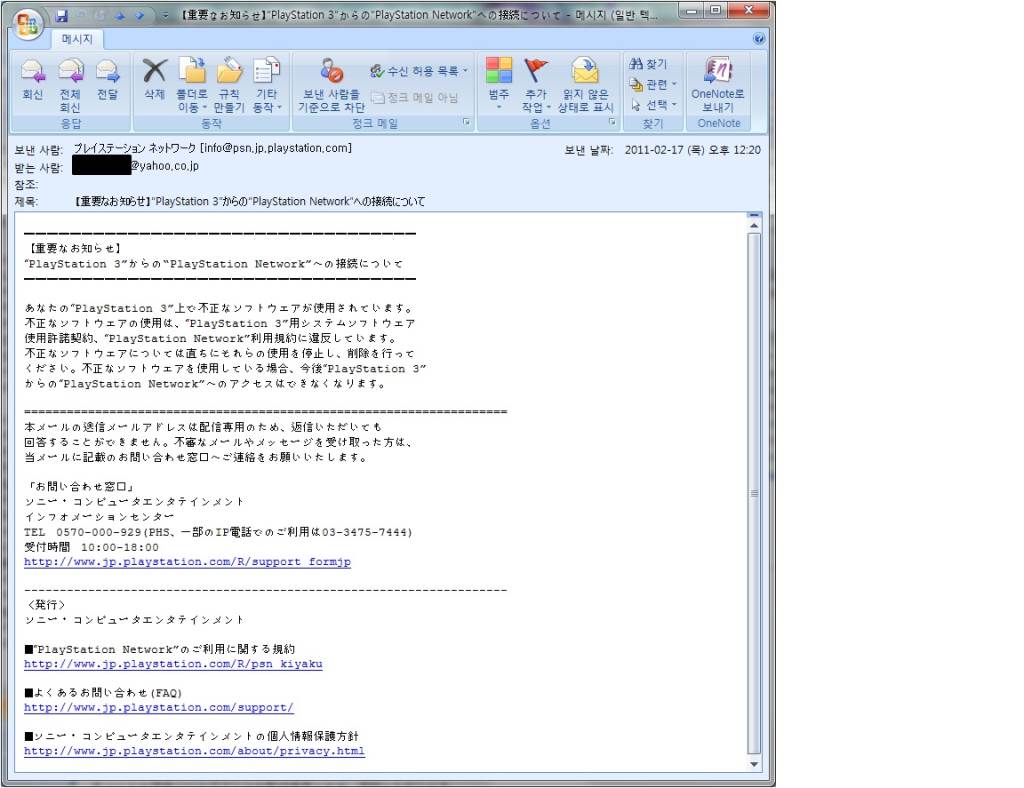This screenshot has height=788, width=1024.
Task: Open the support_formjp hyperlink
Action: point(187,562)
